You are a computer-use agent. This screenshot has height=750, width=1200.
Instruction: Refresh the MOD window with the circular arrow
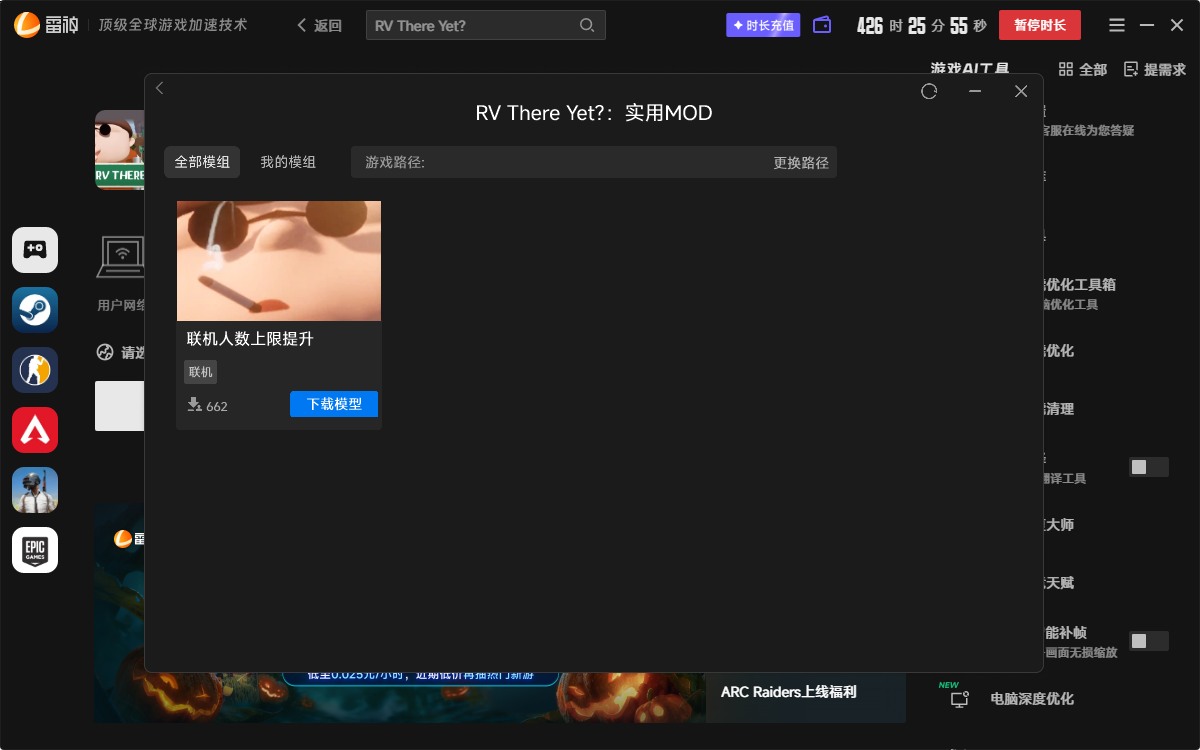click(x=929, y=91)
